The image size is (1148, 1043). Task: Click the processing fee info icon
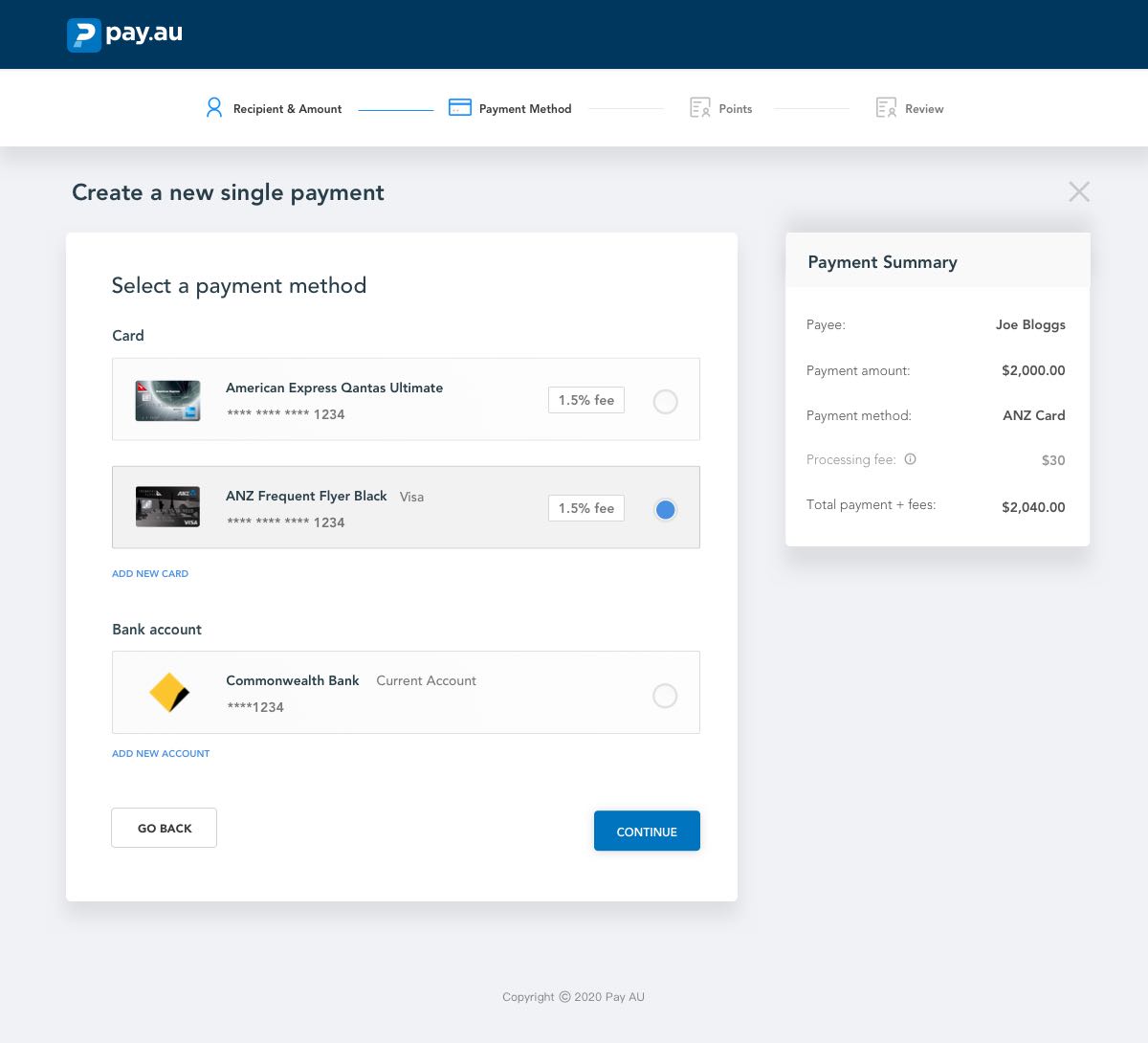(x=911, y=459)
